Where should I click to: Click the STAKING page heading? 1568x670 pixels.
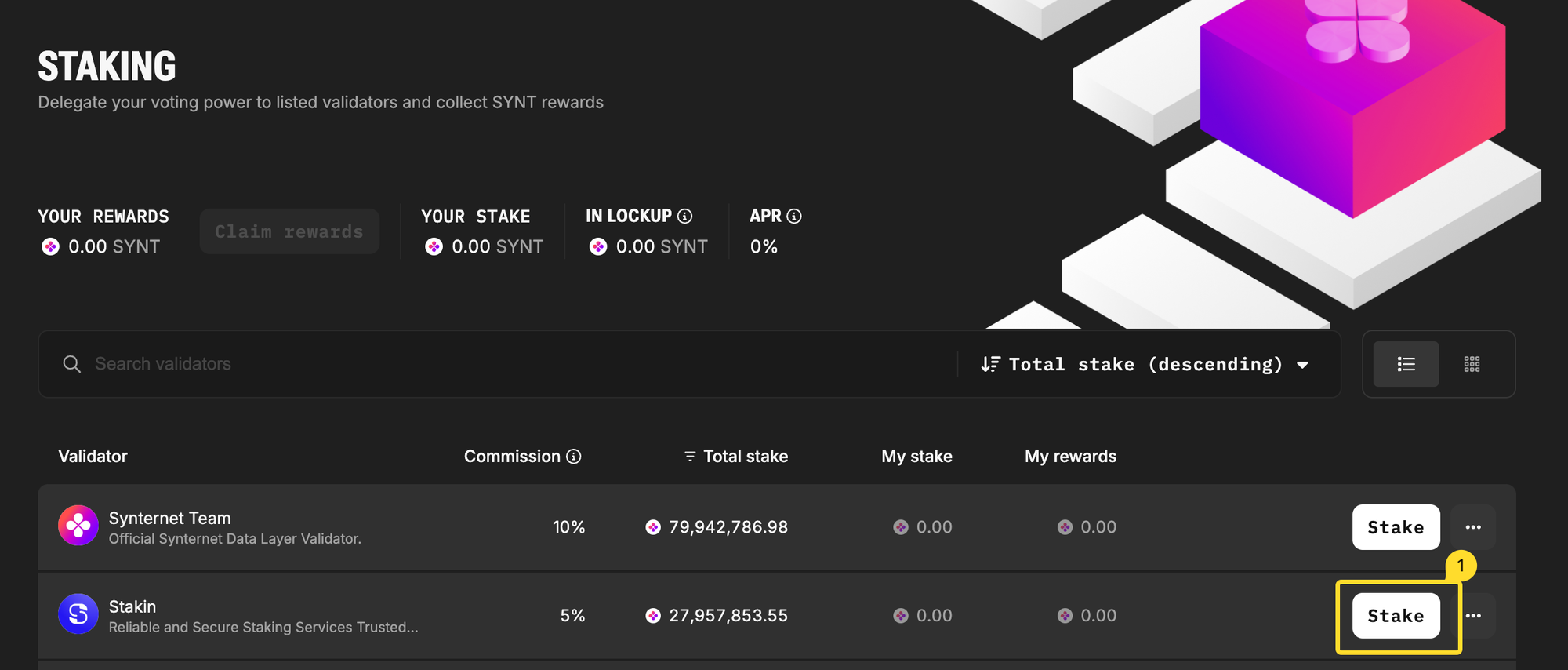pyautogui.click(x=107, y=66)
